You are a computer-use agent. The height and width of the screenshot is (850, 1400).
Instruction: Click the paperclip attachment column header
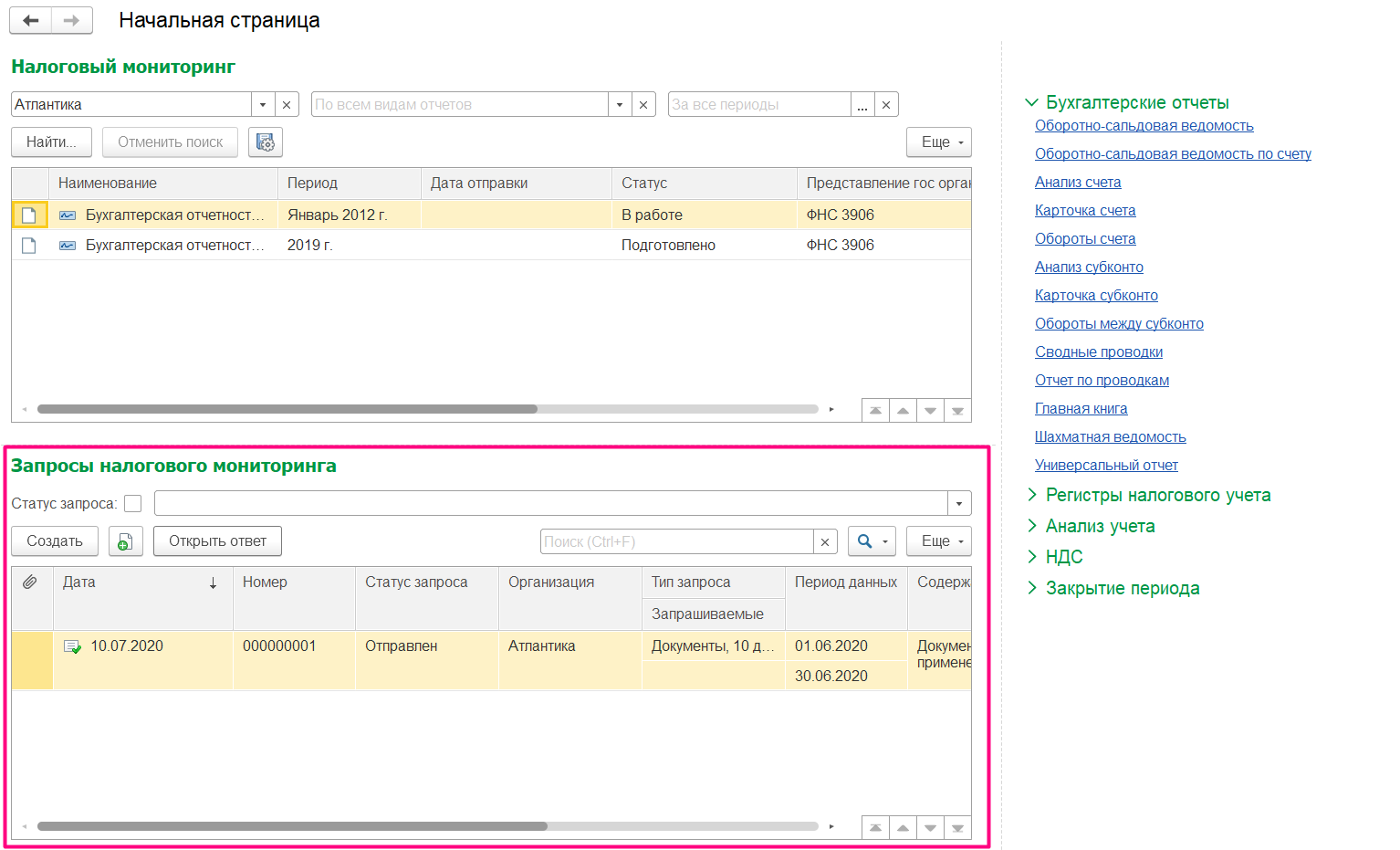click(33, 582)
